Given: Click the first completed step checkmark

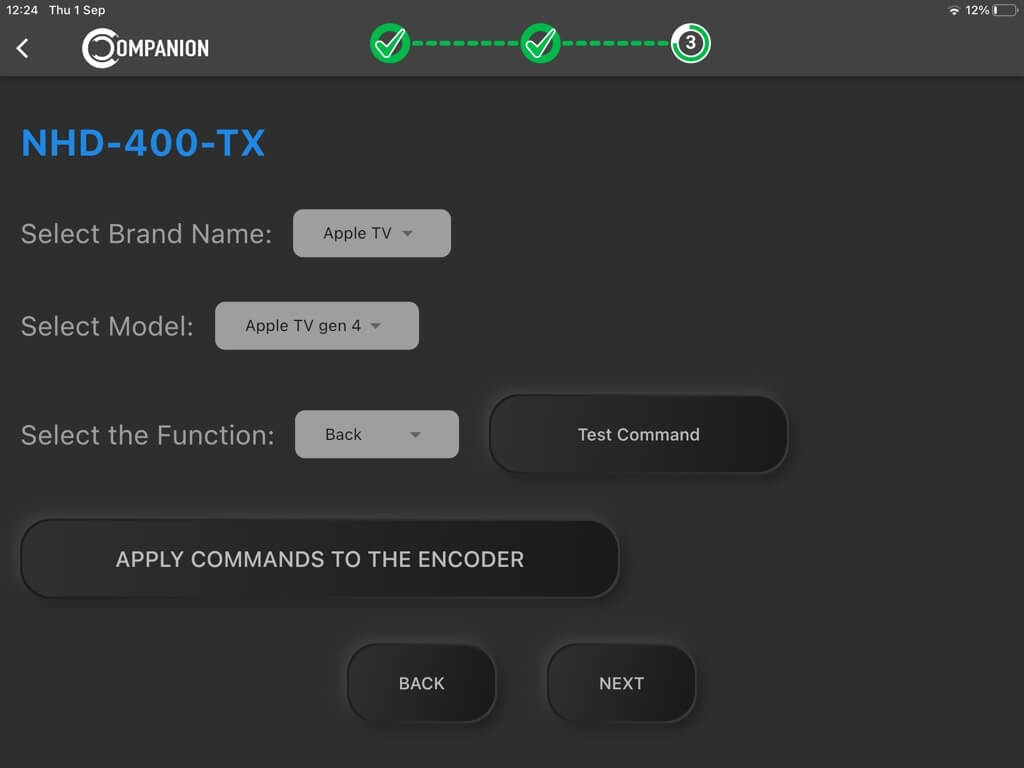Looking at the screenshot, I should pyautogui.click(x=390, y=44).
